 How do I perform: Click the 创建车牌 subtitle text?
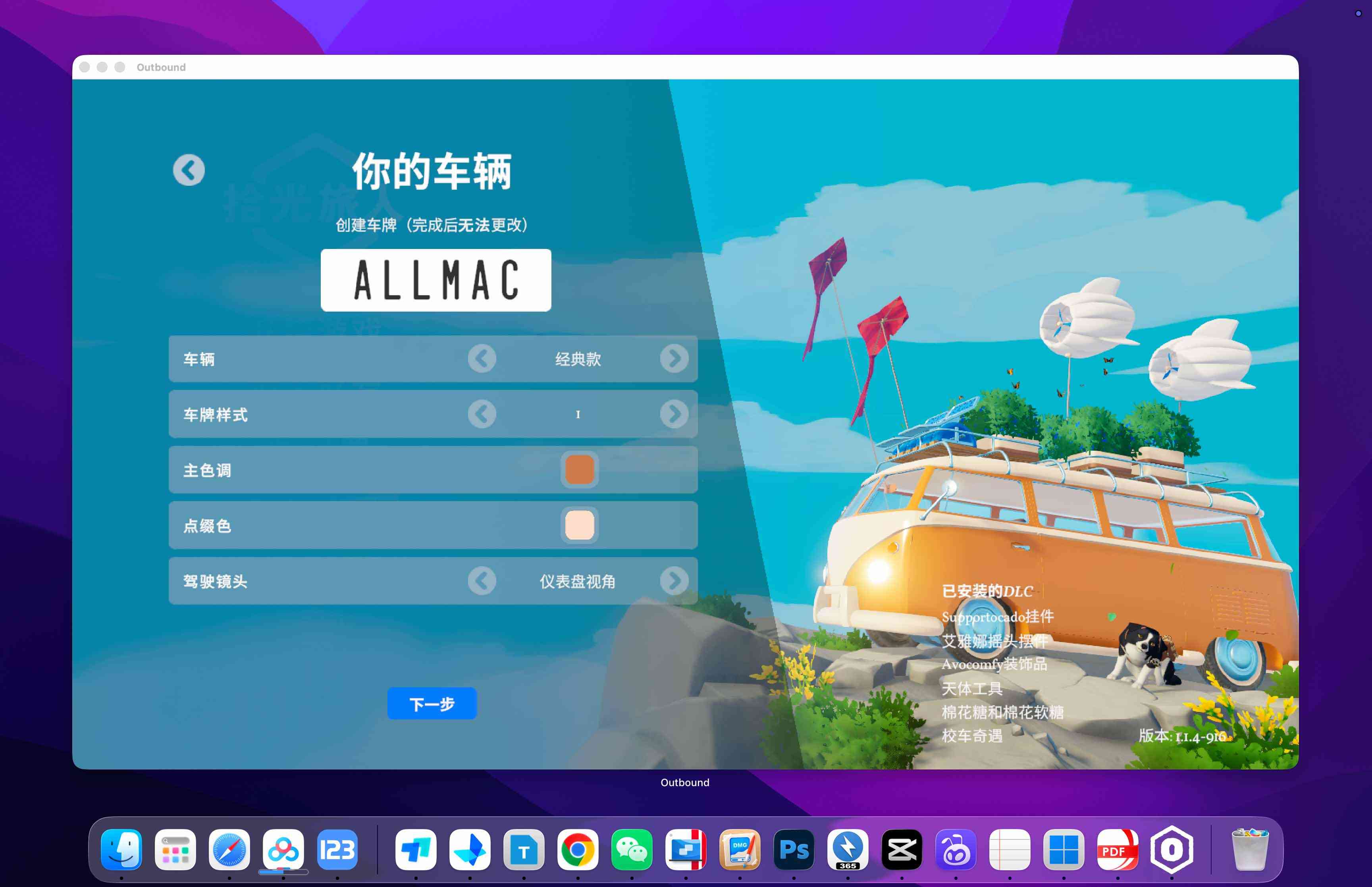point(432,225)
